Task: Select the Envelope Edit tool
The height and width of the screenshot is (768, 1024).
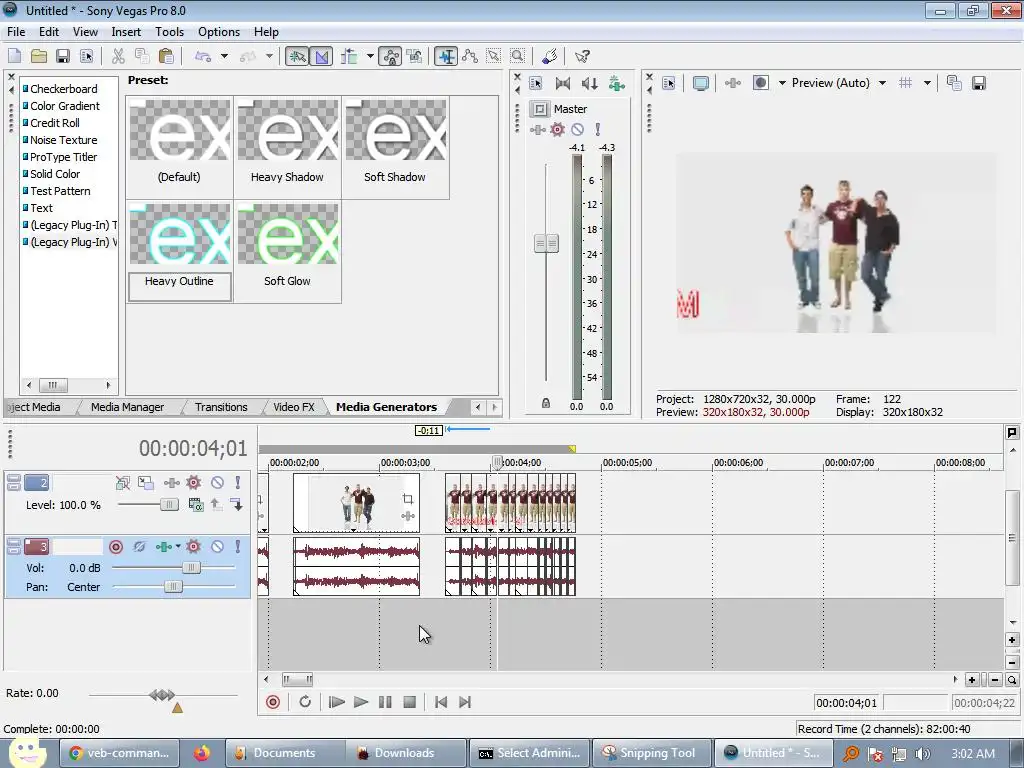Action: tap(470, 56)
